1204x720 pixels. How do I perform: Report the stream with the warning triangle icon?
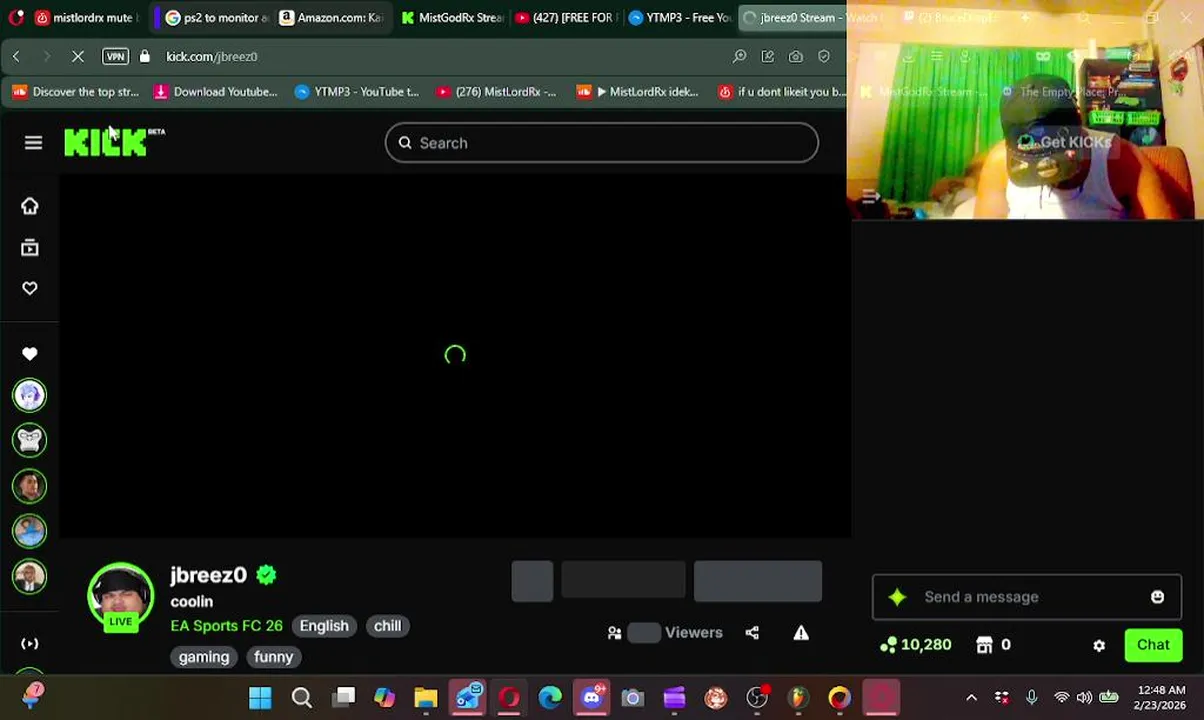tap(801, 633)
